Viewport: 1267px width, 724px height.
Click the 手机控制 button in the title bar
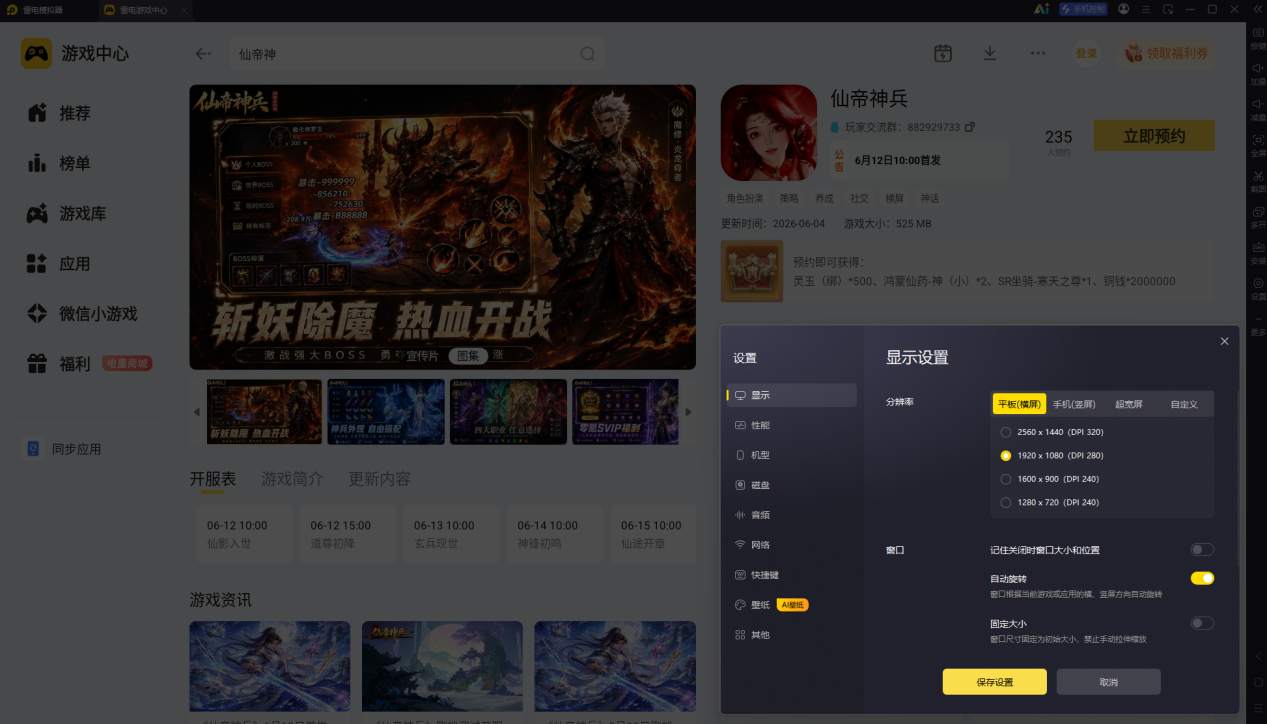coord(1083,9)
